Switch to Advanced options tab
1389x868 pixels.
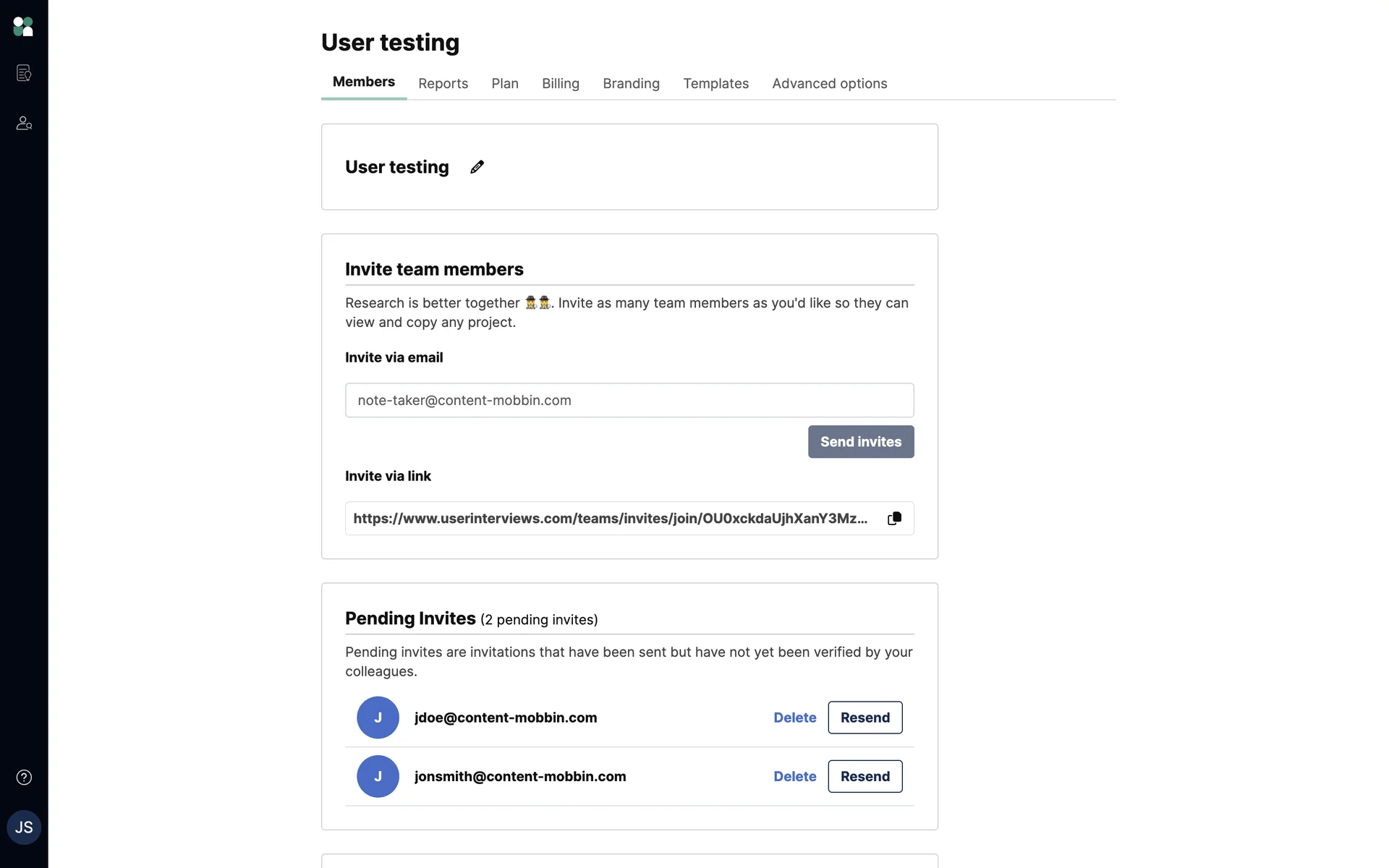pos(829,84)
